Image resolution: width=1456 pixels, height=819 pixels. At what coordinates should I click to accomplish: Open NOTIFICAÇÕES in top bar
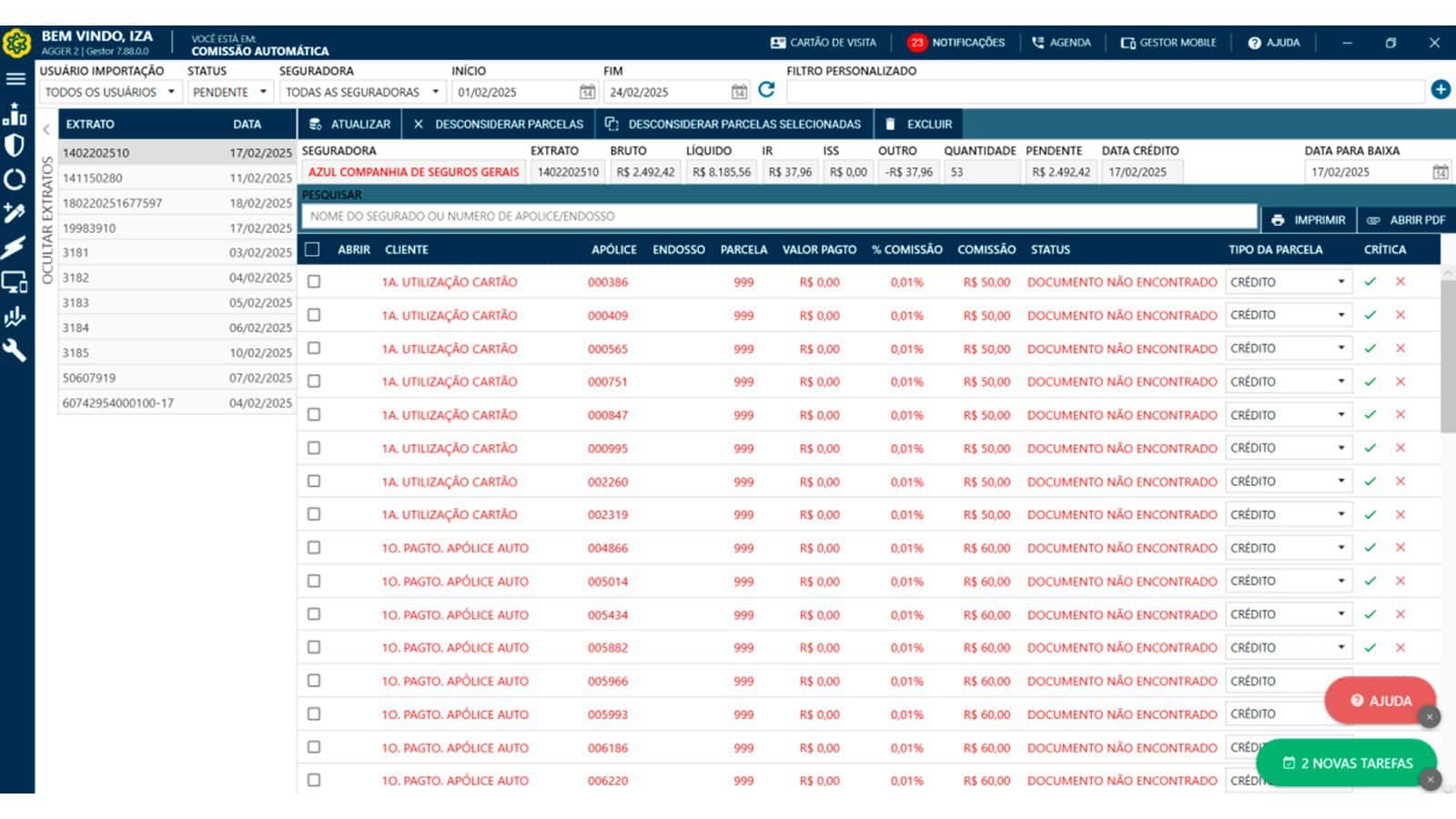[956, 43]
